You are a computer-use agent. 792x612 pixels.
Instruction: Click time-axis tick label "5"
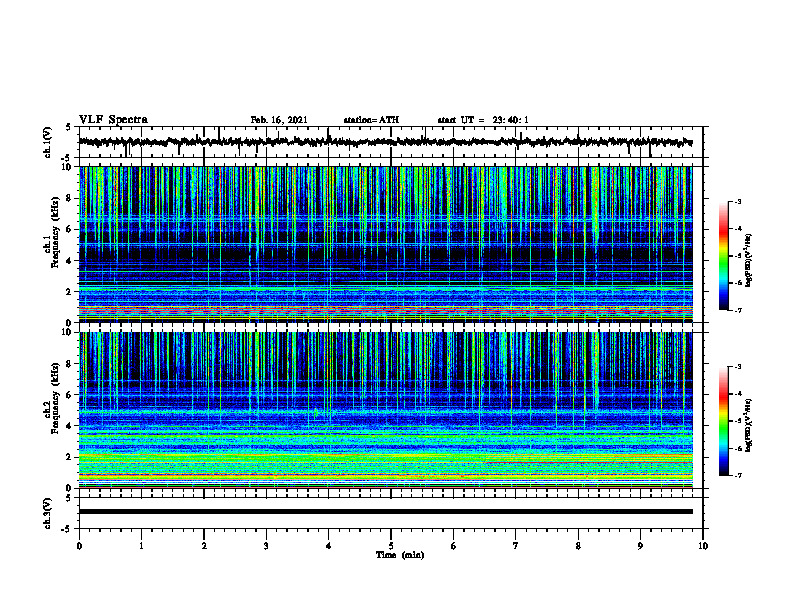[391, 546]
